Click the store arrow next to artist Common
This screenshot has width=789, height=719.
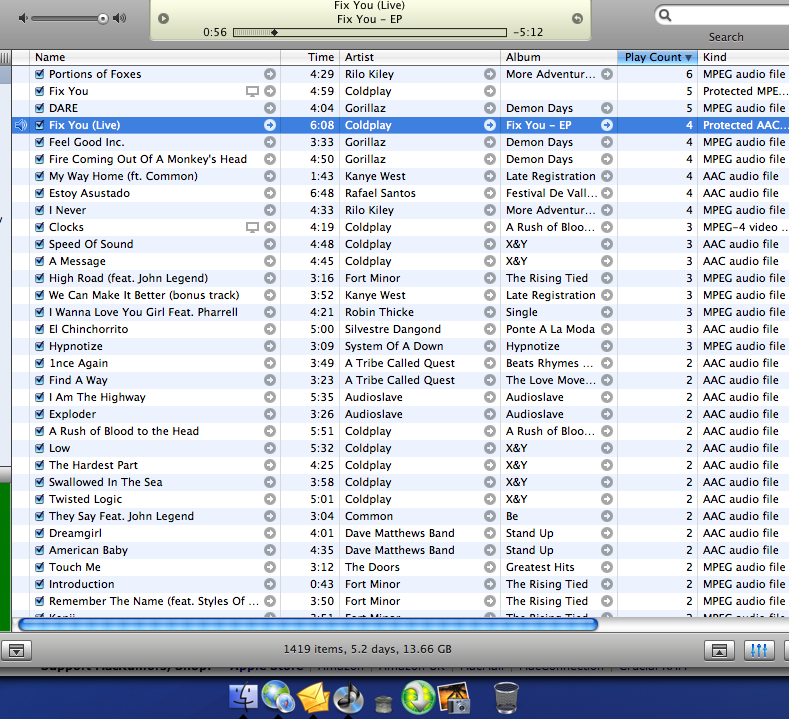[x=490, y=516]
